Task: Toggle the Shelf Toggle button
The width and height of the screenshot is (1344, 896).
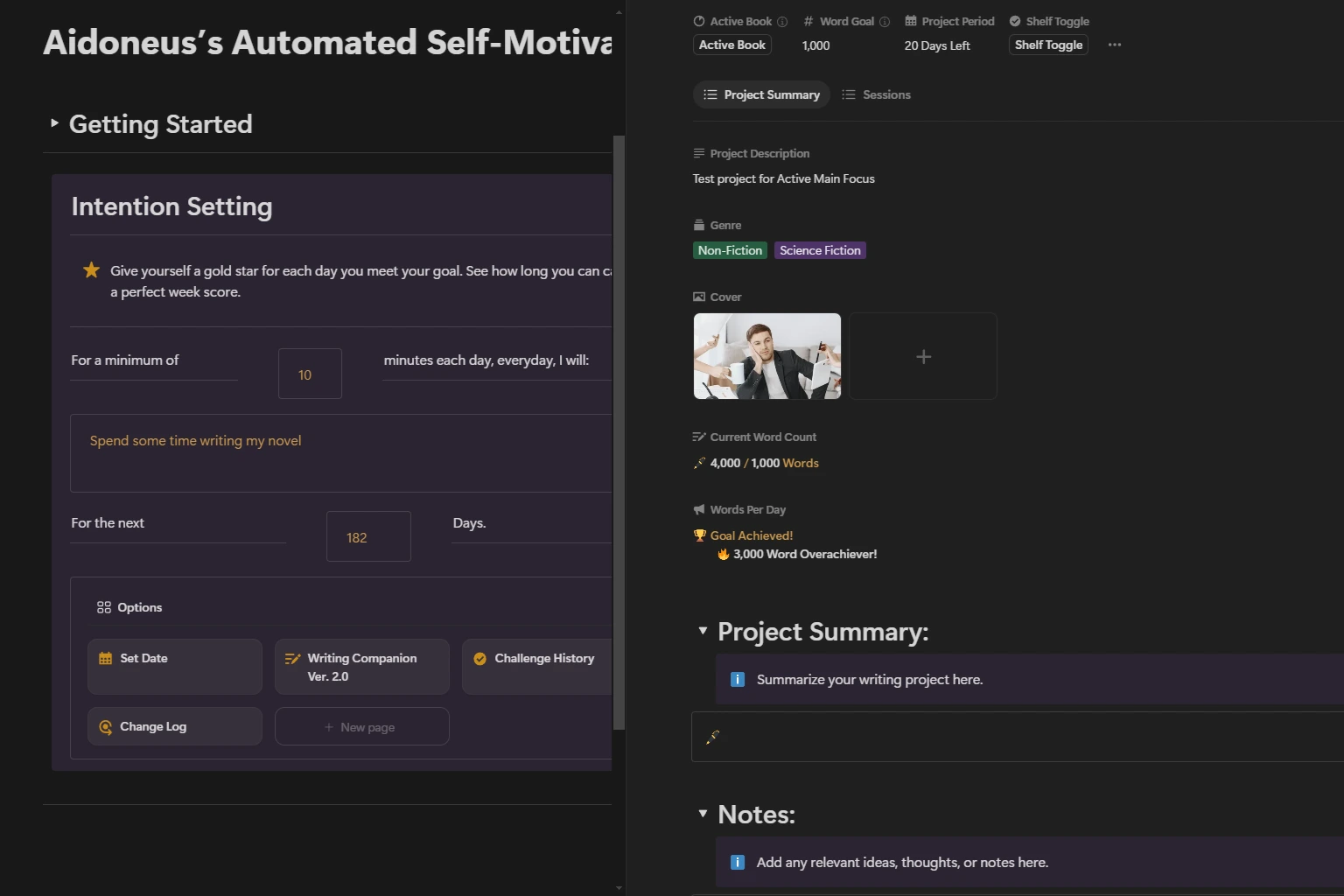Action: (1048, 45)
